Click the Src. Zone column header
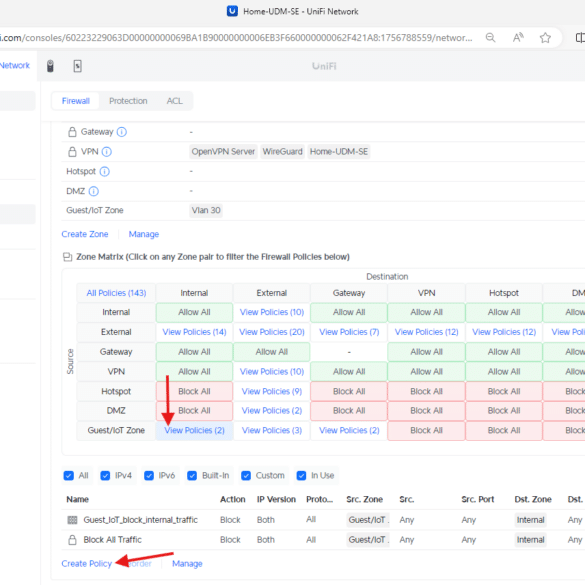Image resolution: width=585 pixels, height=585 pixels. click(365, 500)
